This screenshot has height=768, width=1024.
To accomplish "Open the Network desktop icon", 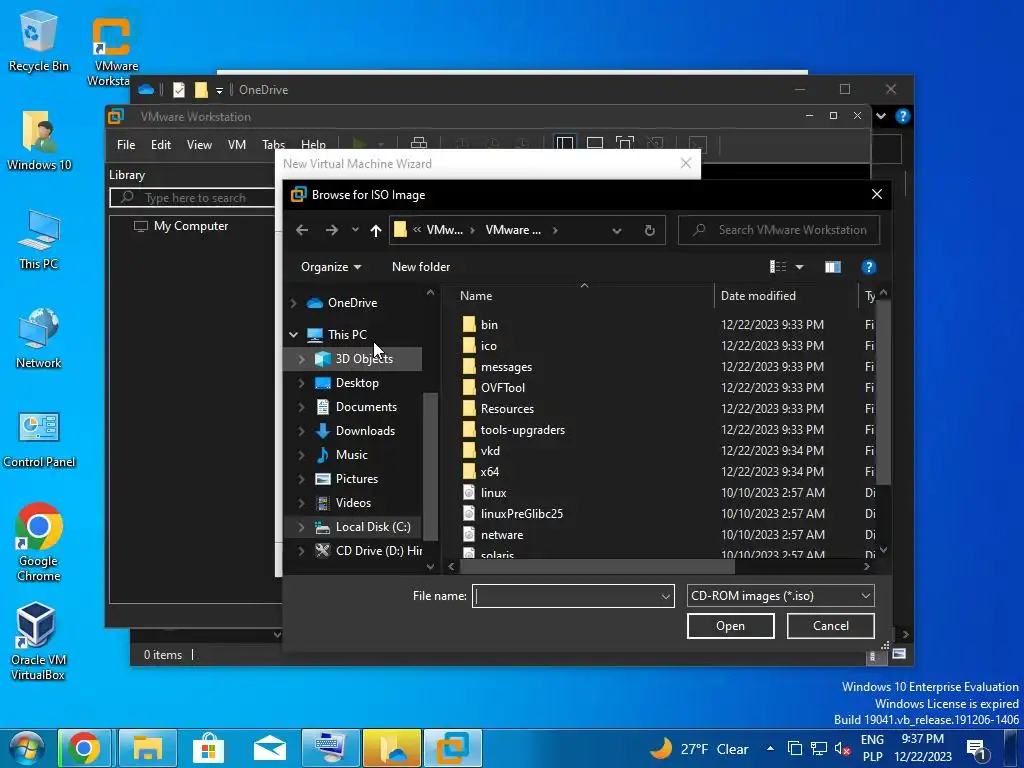I will (39, 338).
